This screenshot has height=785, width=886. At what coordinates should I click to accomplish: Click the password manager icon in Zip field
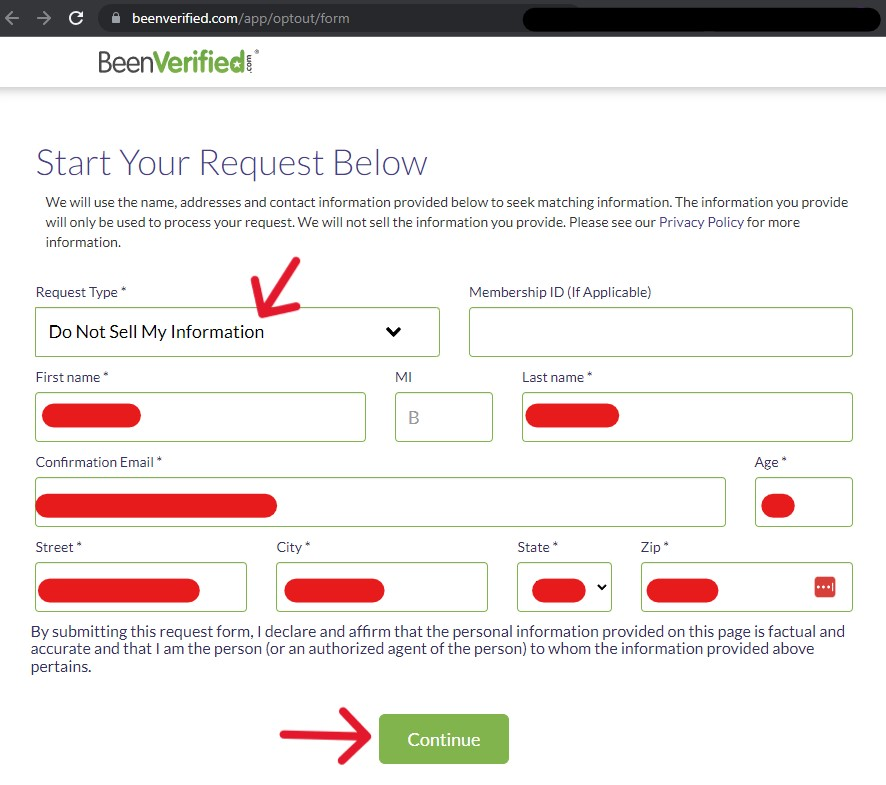[824, 587]
